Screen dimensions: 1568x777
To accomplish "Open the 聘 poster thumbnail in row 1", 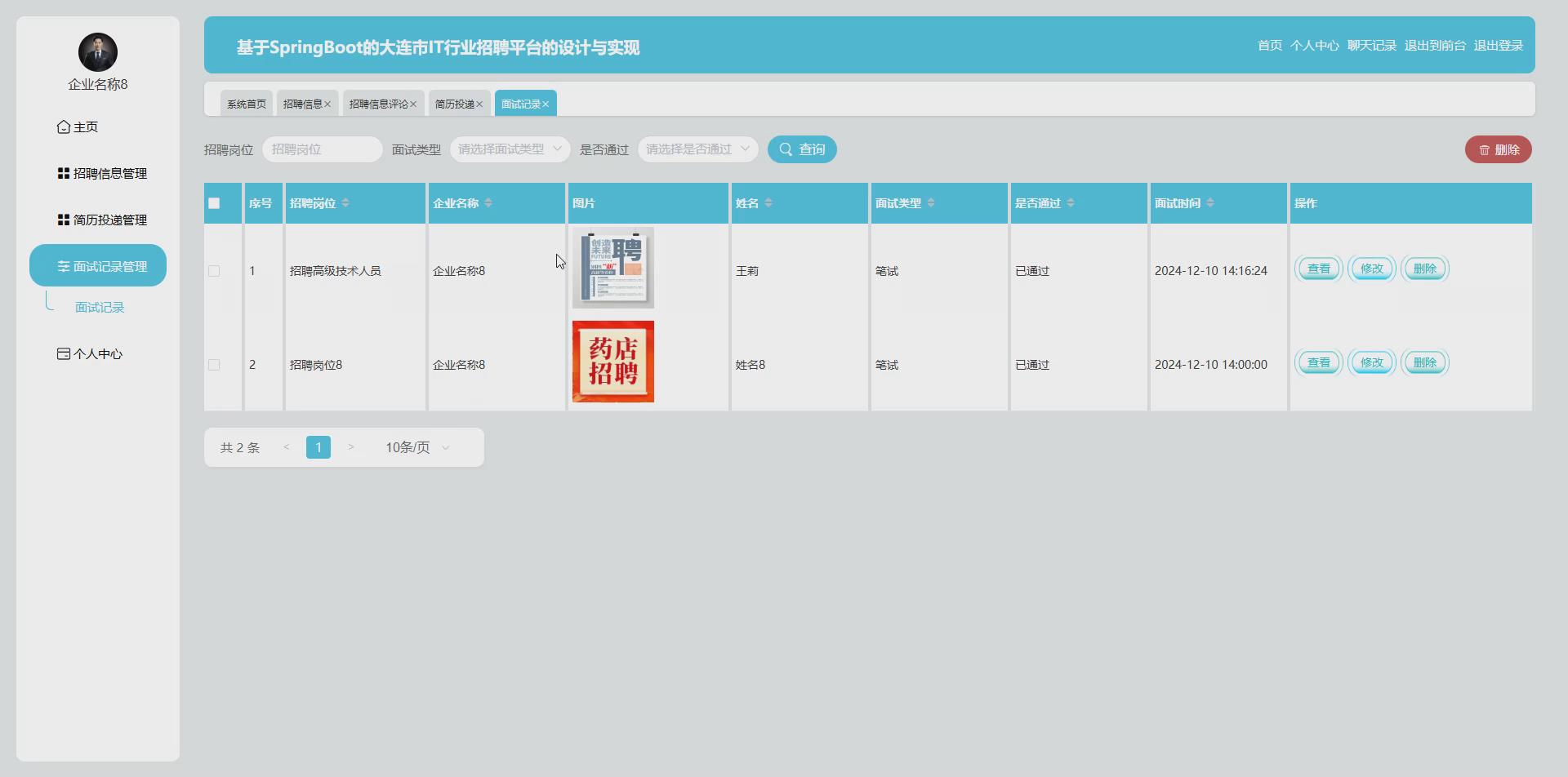I will click(613, 268).
